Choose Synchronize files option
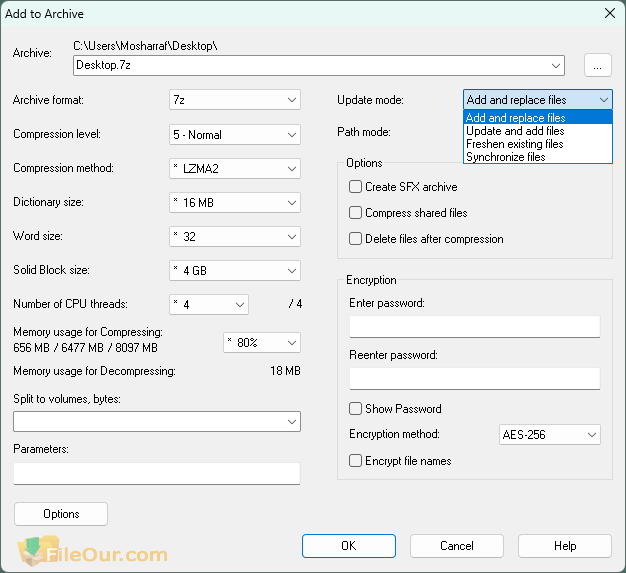 pos(538,157)
